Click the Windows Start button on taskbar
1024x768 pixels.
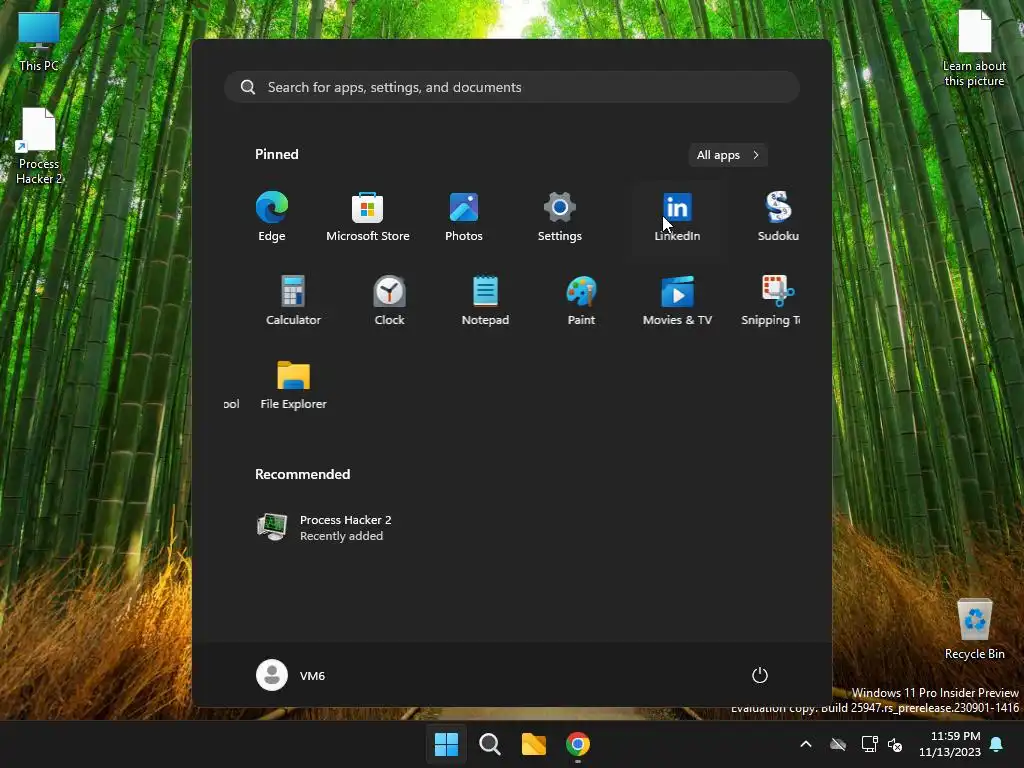click(447, 744)
